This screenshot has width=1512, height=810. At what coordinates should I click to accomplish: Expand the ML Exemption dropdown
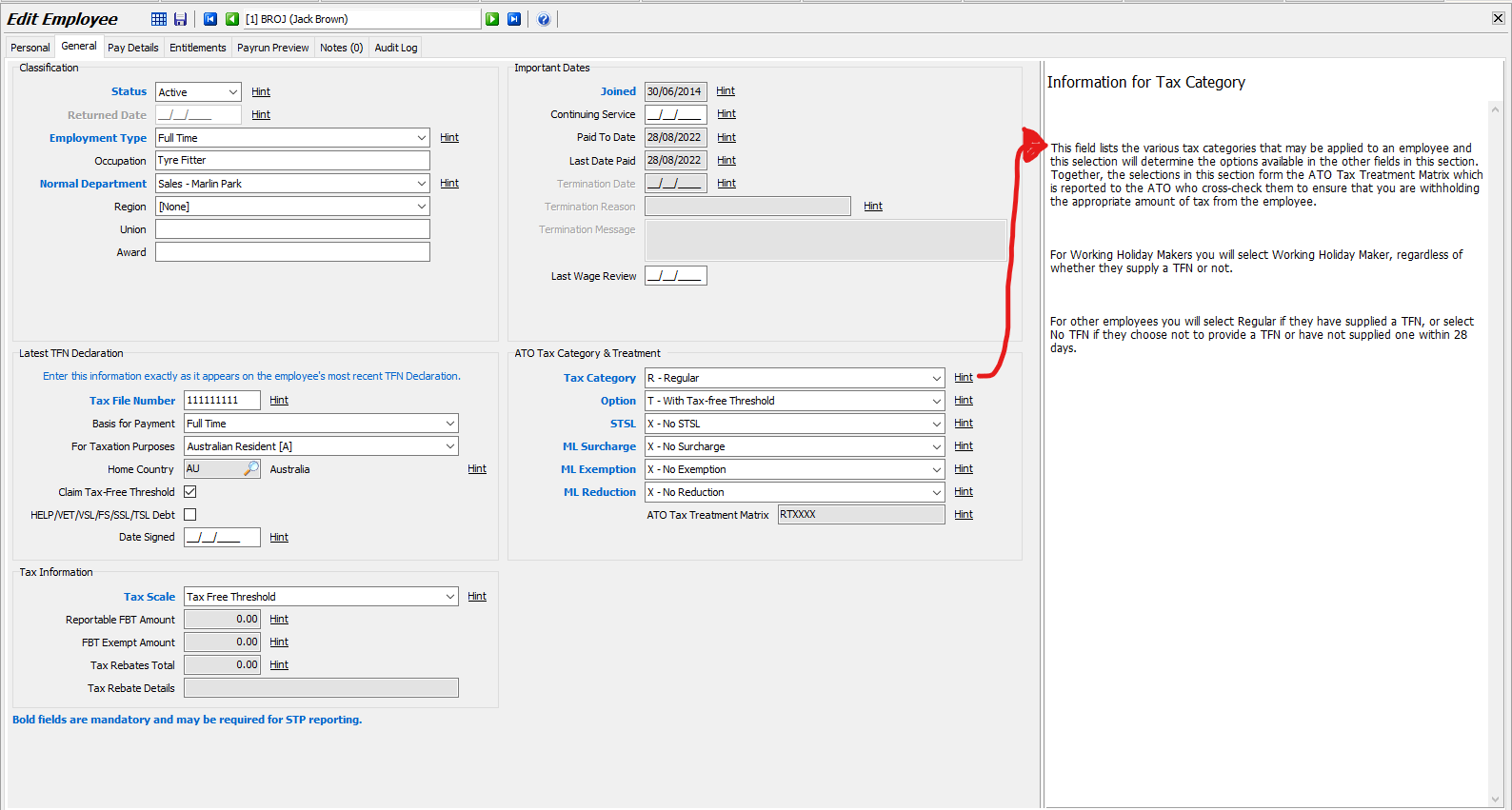point(936,469)
